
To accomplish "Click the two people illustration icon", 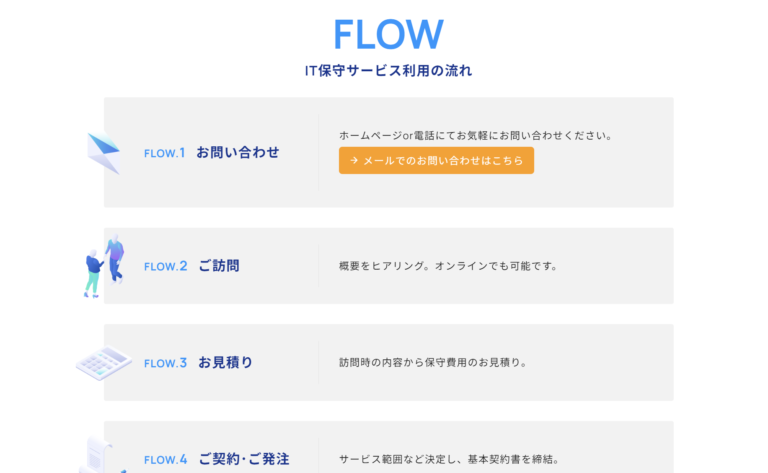I will pos(104,265).
